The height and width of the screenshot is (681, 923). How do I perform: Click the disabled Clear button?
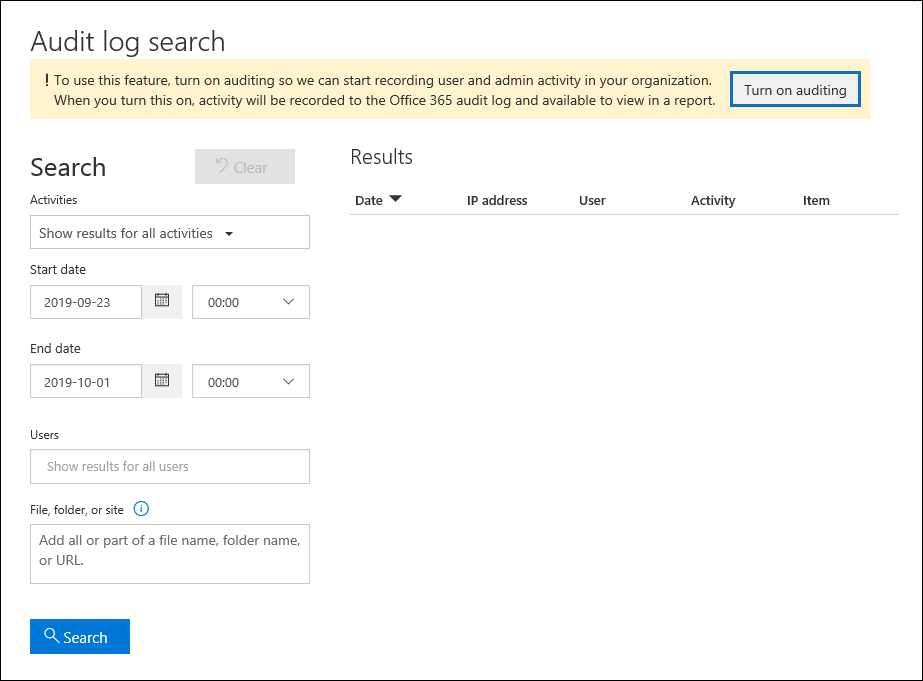(244, 166)
